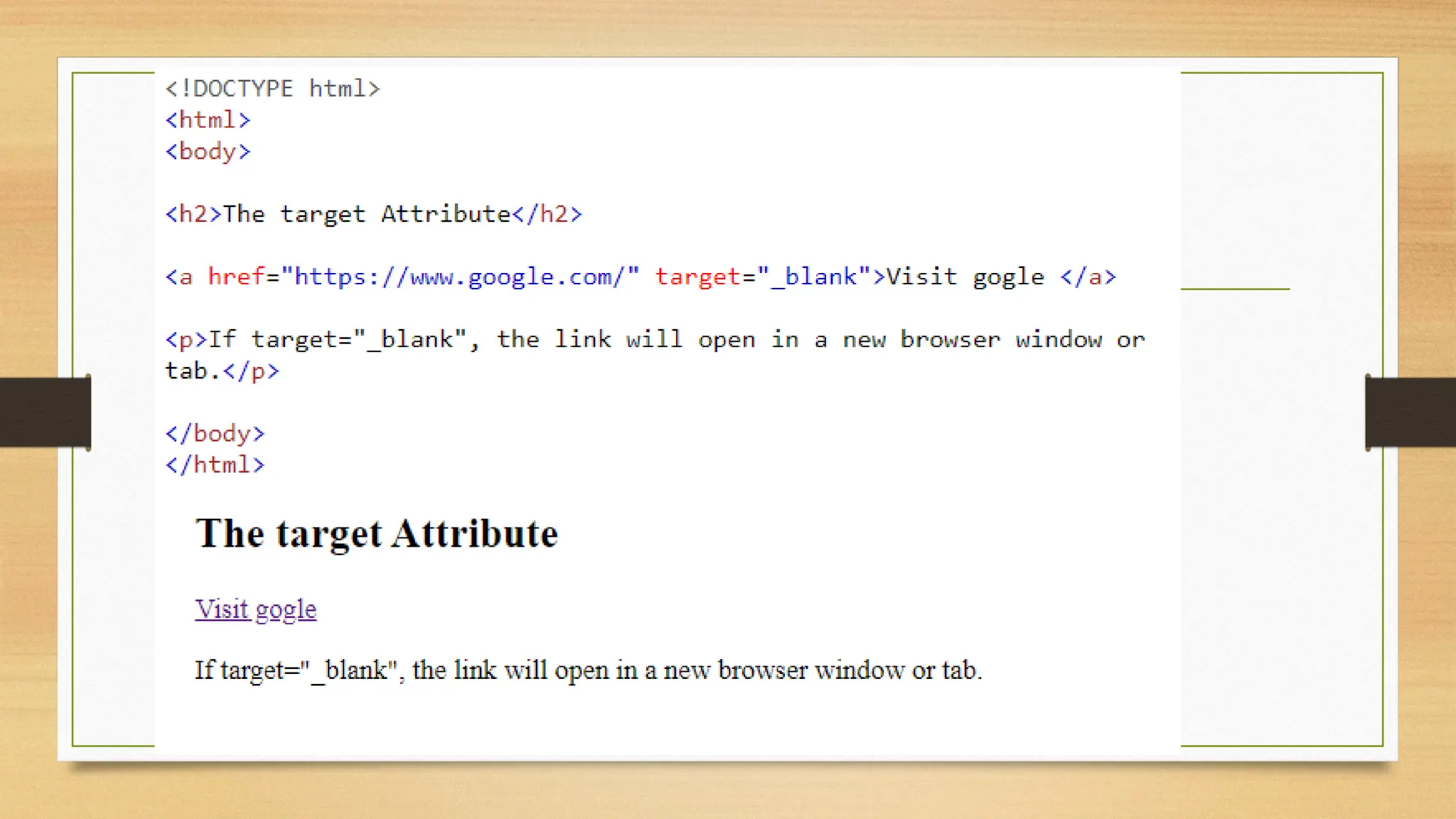Click the Visit gogle hyperlink

[255, 609]
